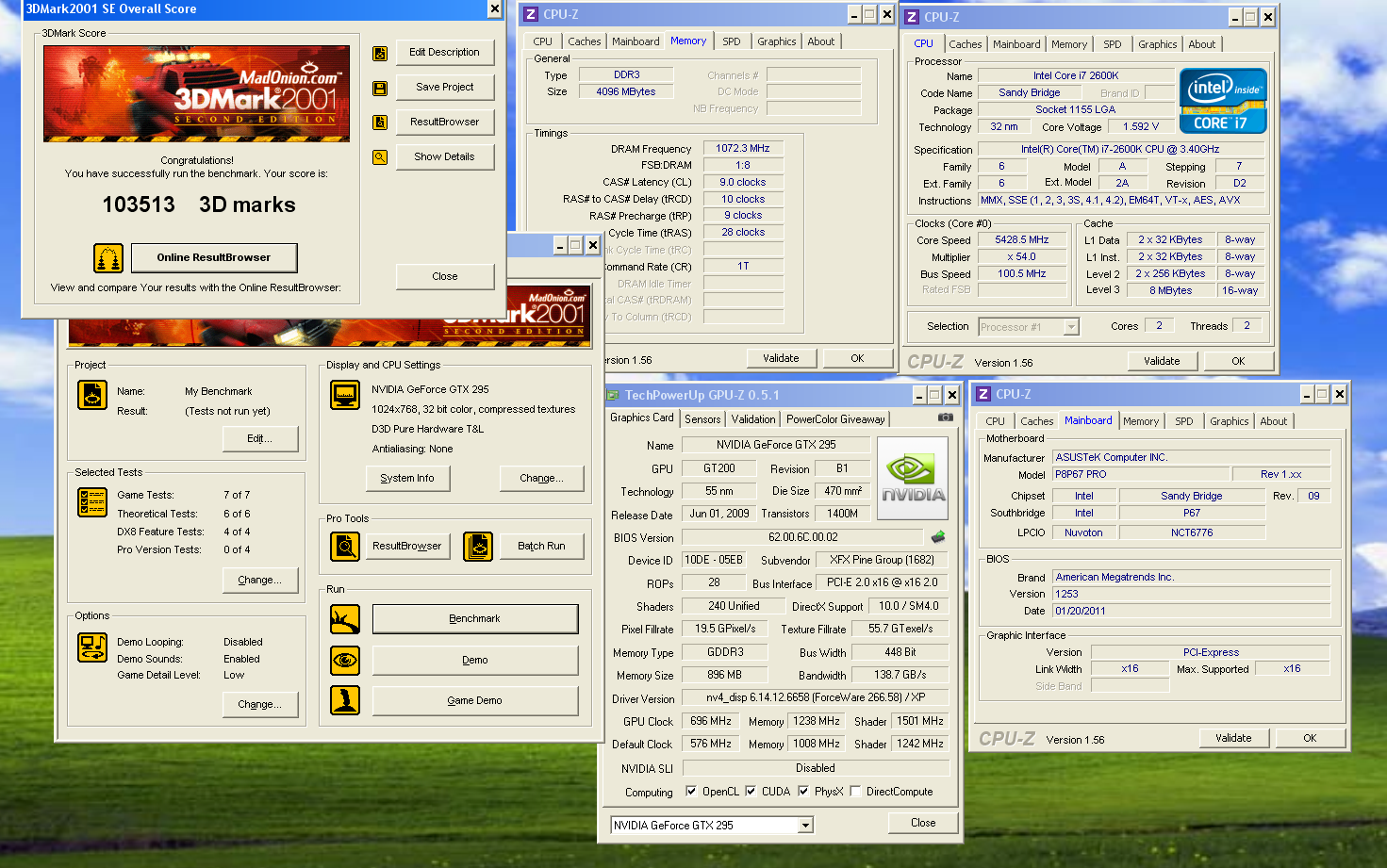Select the SPD tab in the CPU-Z Memory window
Image resolution: width=1387 pixels, height=868 pixels.
[x=732, y=41]
